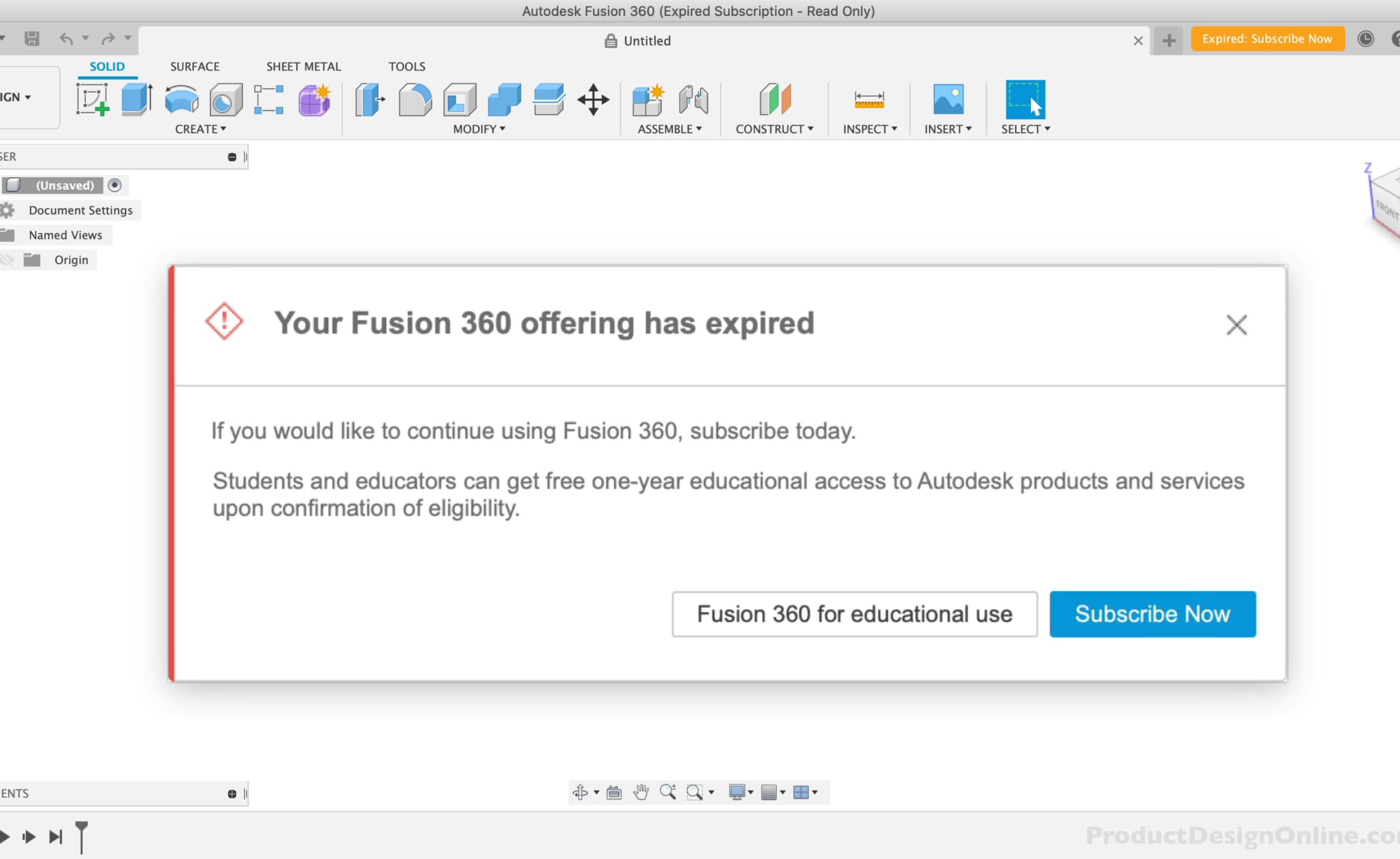Click the Undo arrow
Image resolution: width=1400 pixels, height=859 pixels.
coord(66,39)
